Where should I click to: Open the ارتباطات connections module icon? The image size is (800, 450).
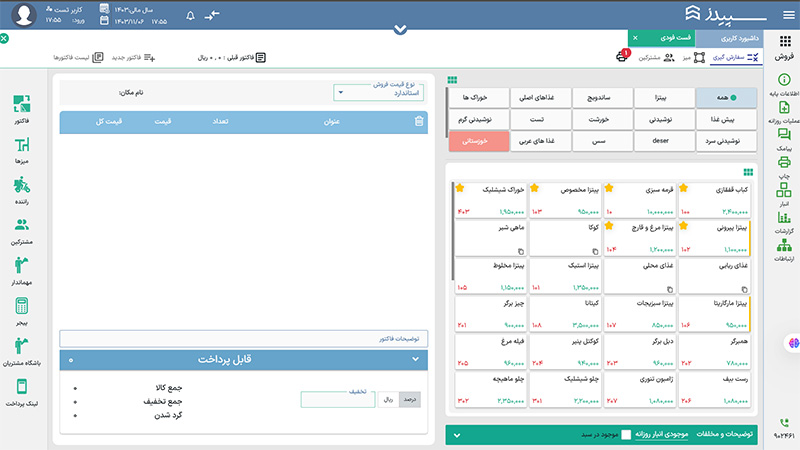click(784, 245)
